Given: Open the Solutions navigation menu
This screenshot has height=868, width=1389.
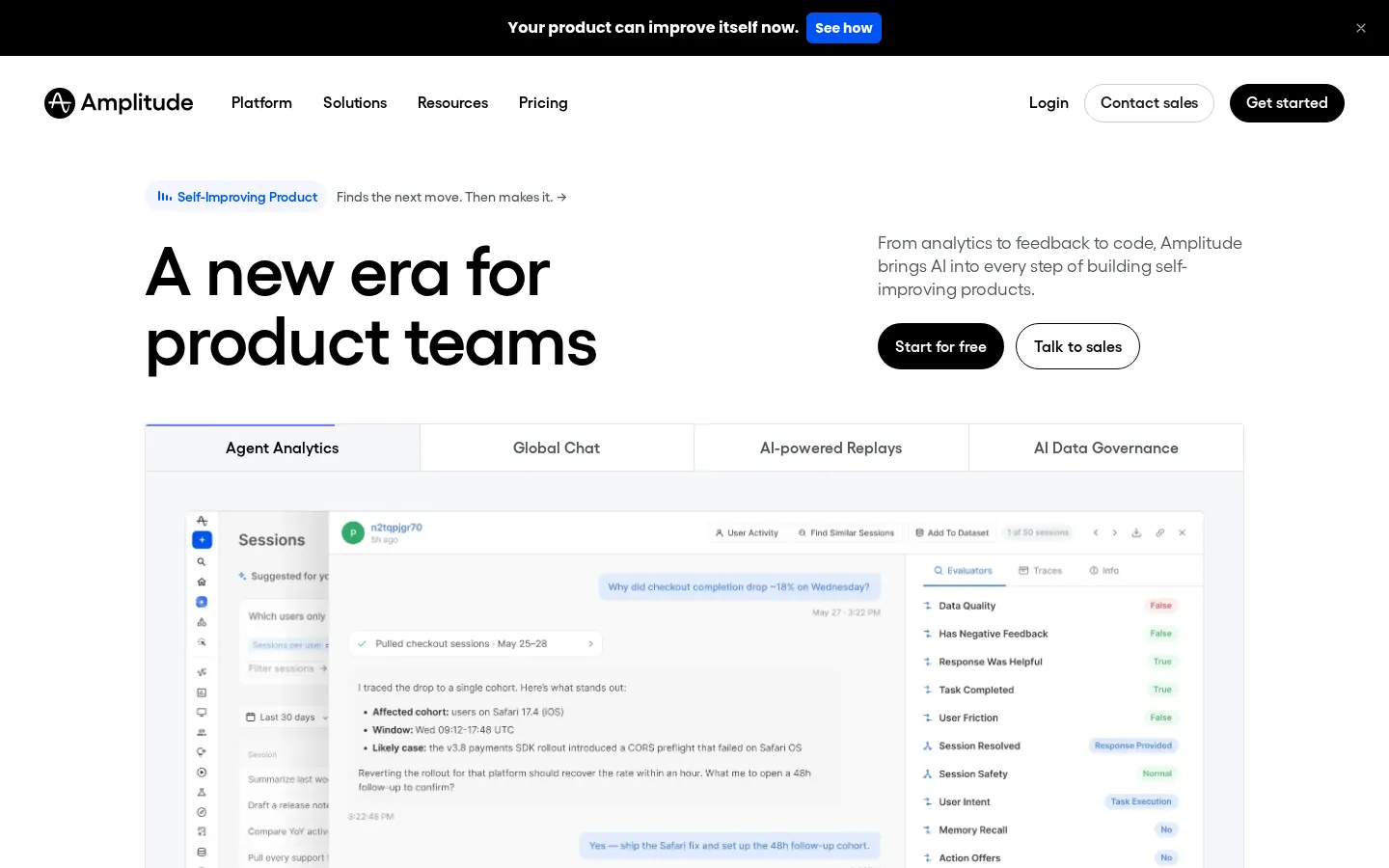Looking at the screenshot, I should click(x=355, y=103).
